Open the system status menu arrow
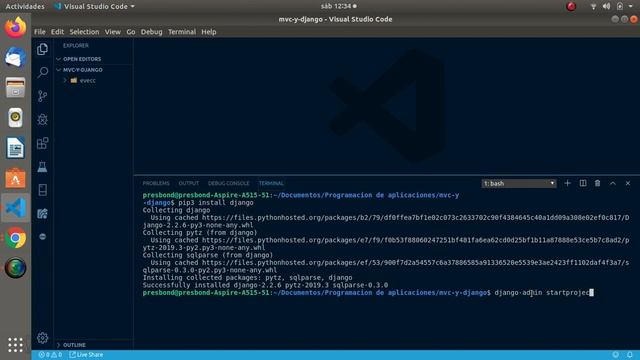 (x=631, y=6)
